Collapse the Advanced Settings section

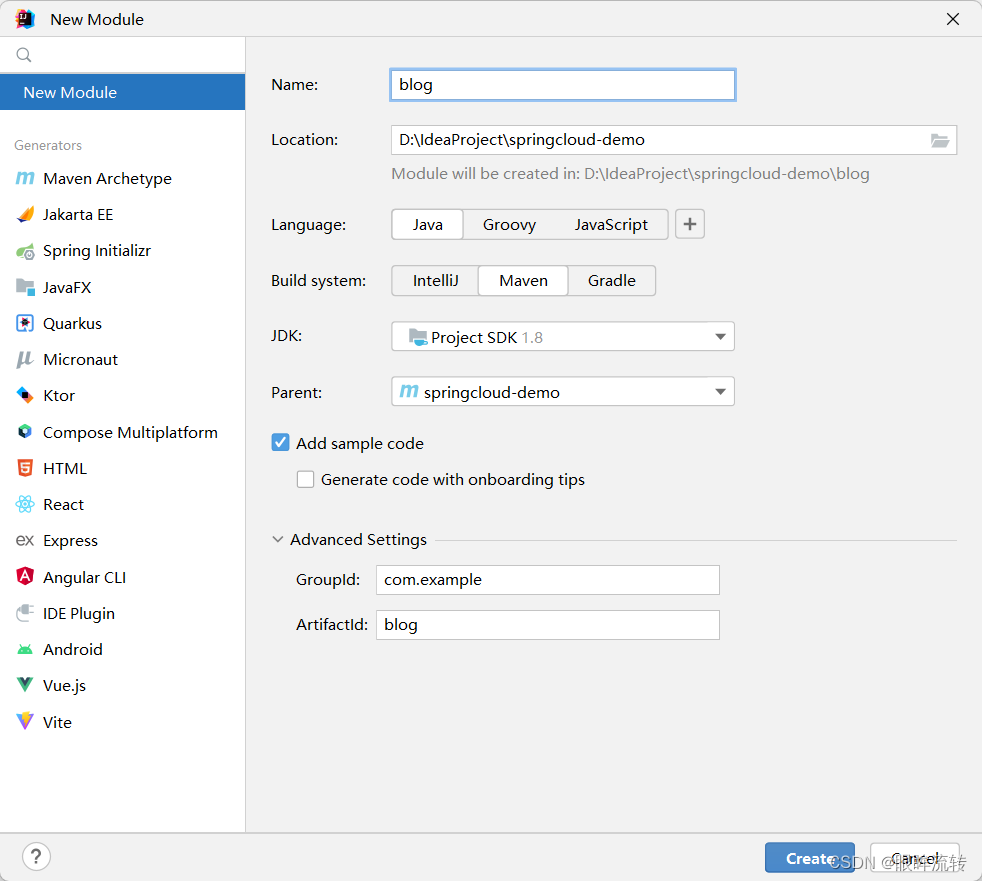pyautogui.click(x=277, y=539)
